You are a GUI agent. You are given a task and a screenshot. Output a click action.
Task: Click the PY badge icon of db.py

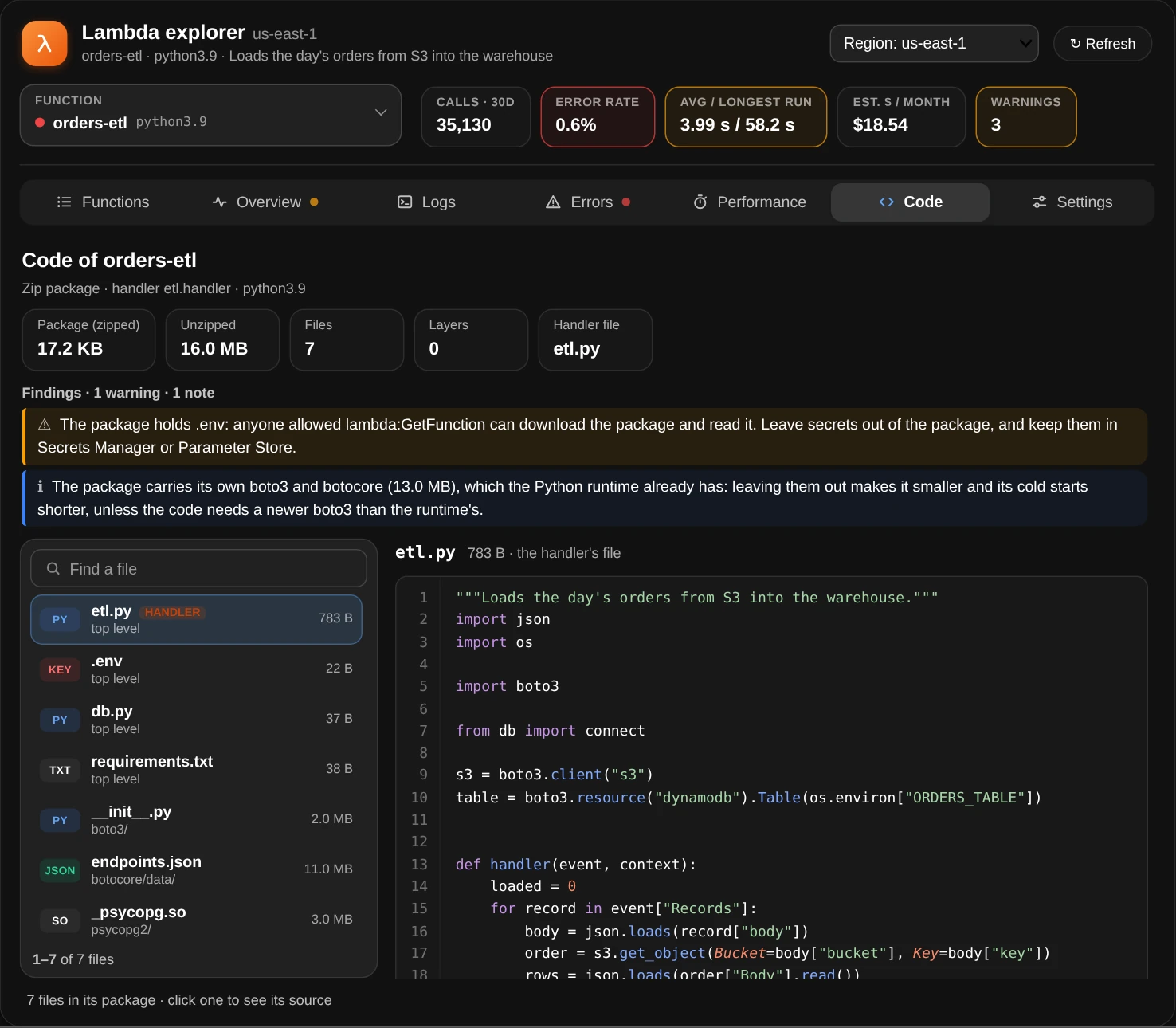point(60,720)
